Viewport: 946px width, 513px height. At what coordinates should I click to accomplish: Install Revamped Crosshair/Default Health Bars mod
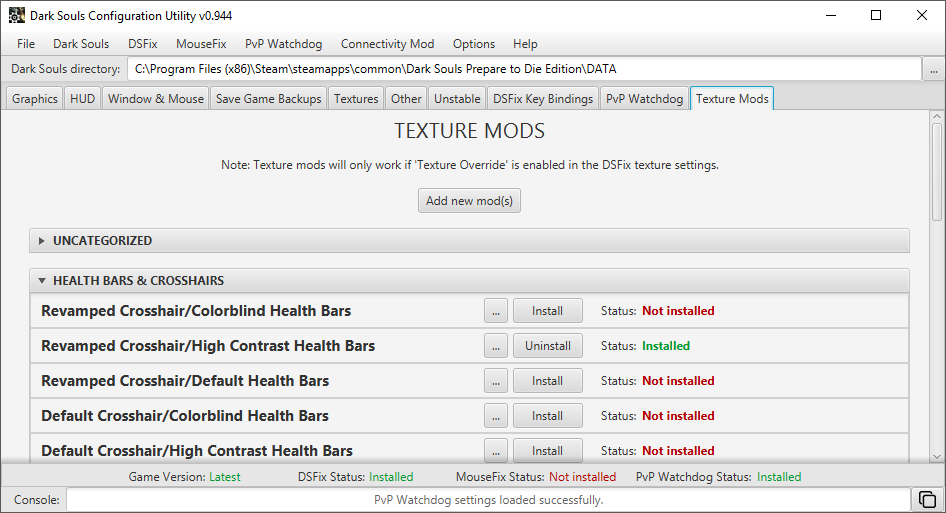tap(547, 381)
